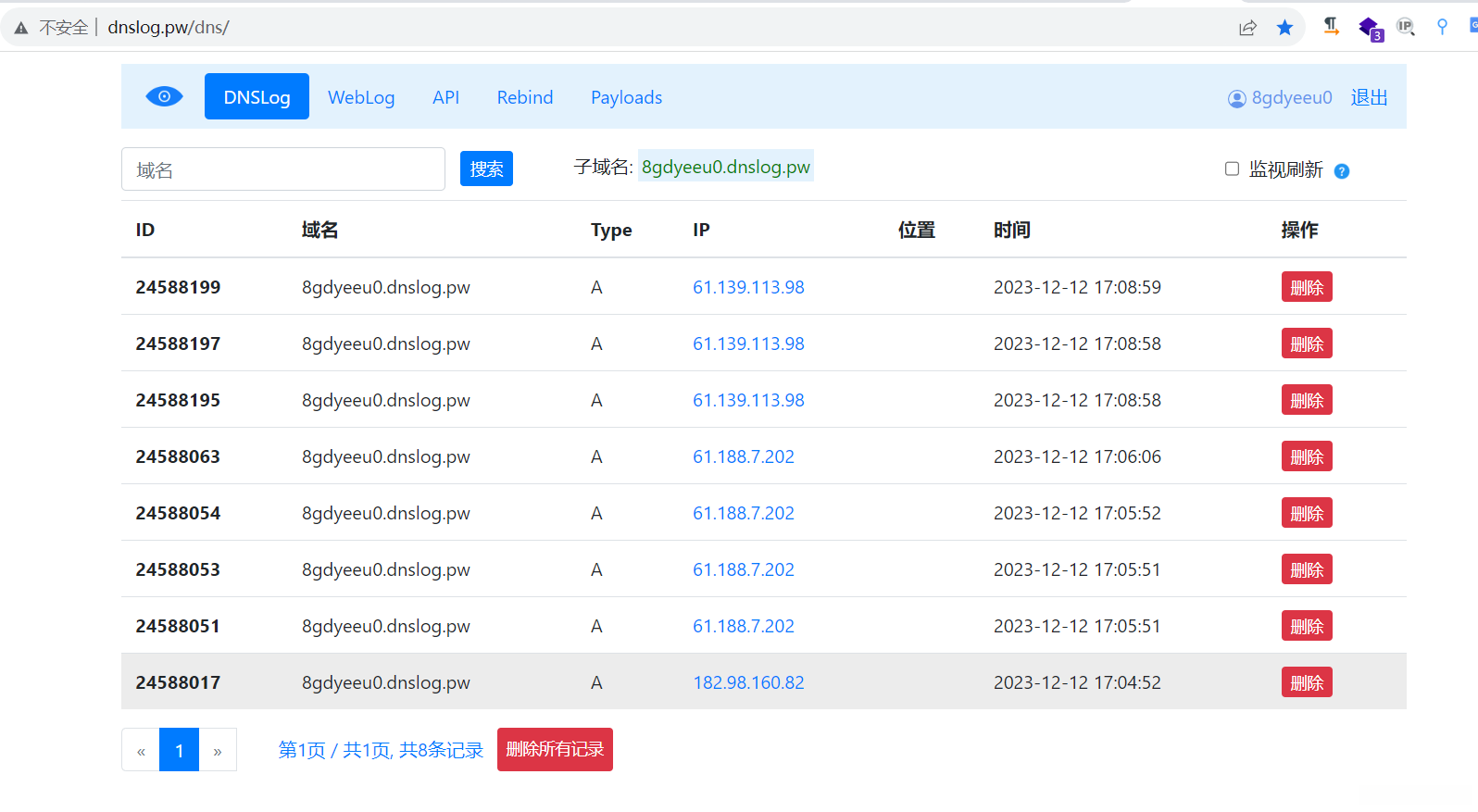Image resolution: width=1478 pixels, height=812 pixels.
Task: Go to the Payloads tab
Action: [626, 97]
